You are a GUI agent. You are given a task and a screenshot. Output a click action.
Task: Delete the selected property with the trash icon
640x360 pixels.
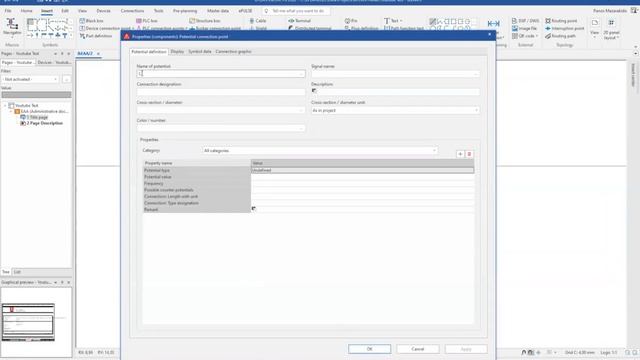[469, 154]
